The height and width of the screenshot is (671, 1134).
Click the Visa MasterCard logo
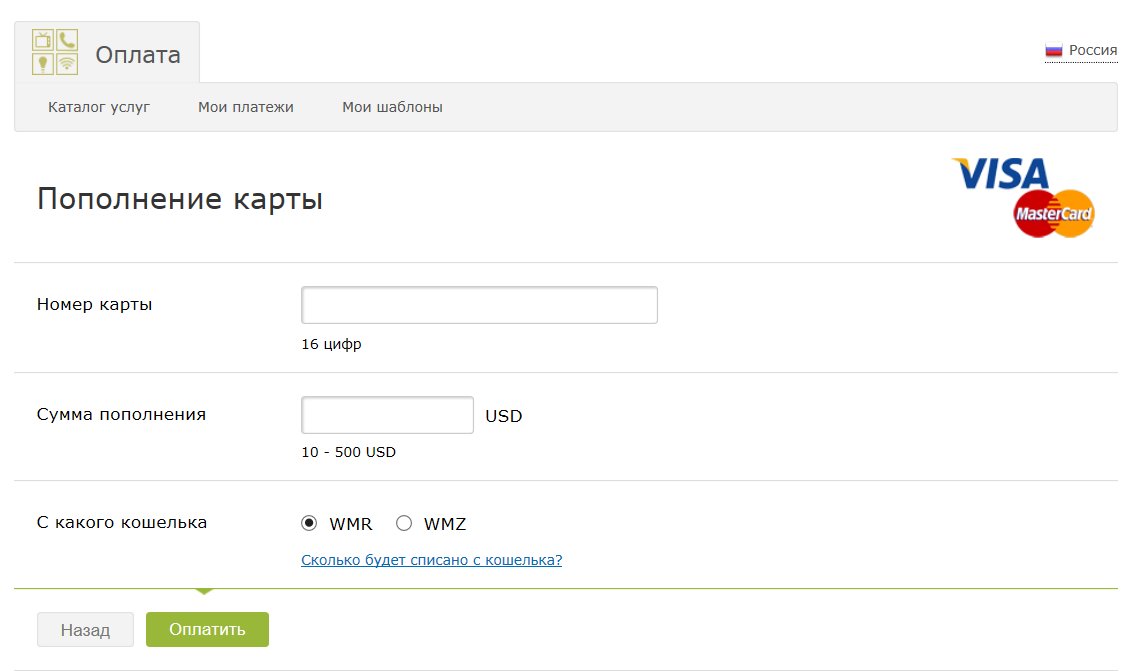click(1023, 197)
